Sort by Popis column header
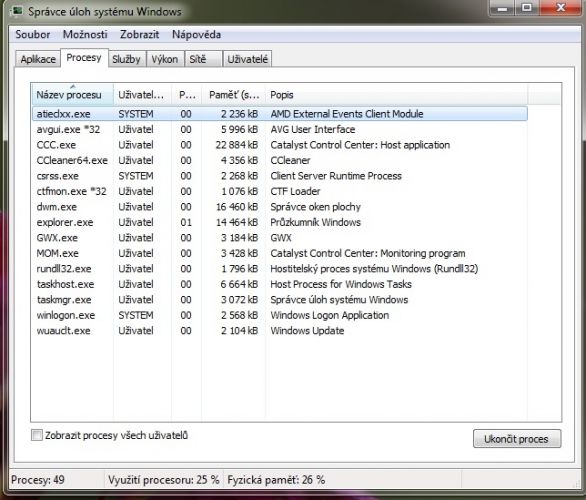The image size is (586, 500). pyautogui.click(x=396, y=95)
